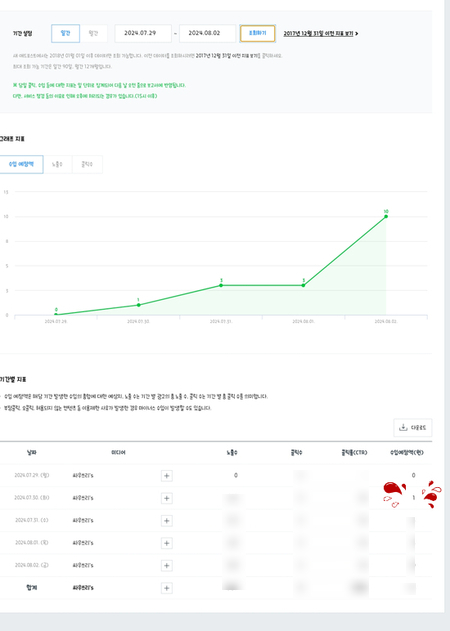The width and height of the screenshot is (450, 631).
Task: Switch to the 월간 (monthly) period toggle
Action: 93,33
